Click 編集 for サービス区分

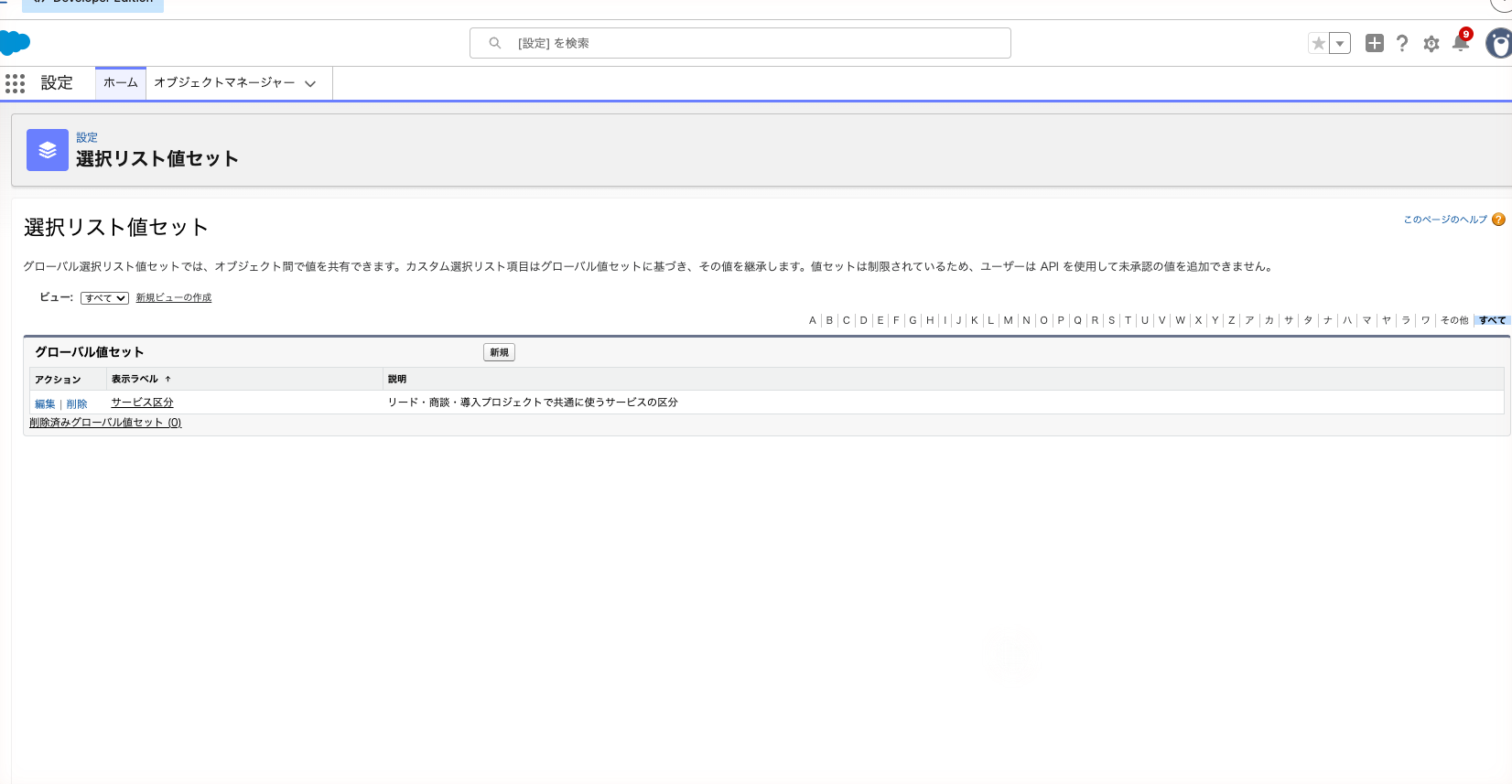point(45,403)
